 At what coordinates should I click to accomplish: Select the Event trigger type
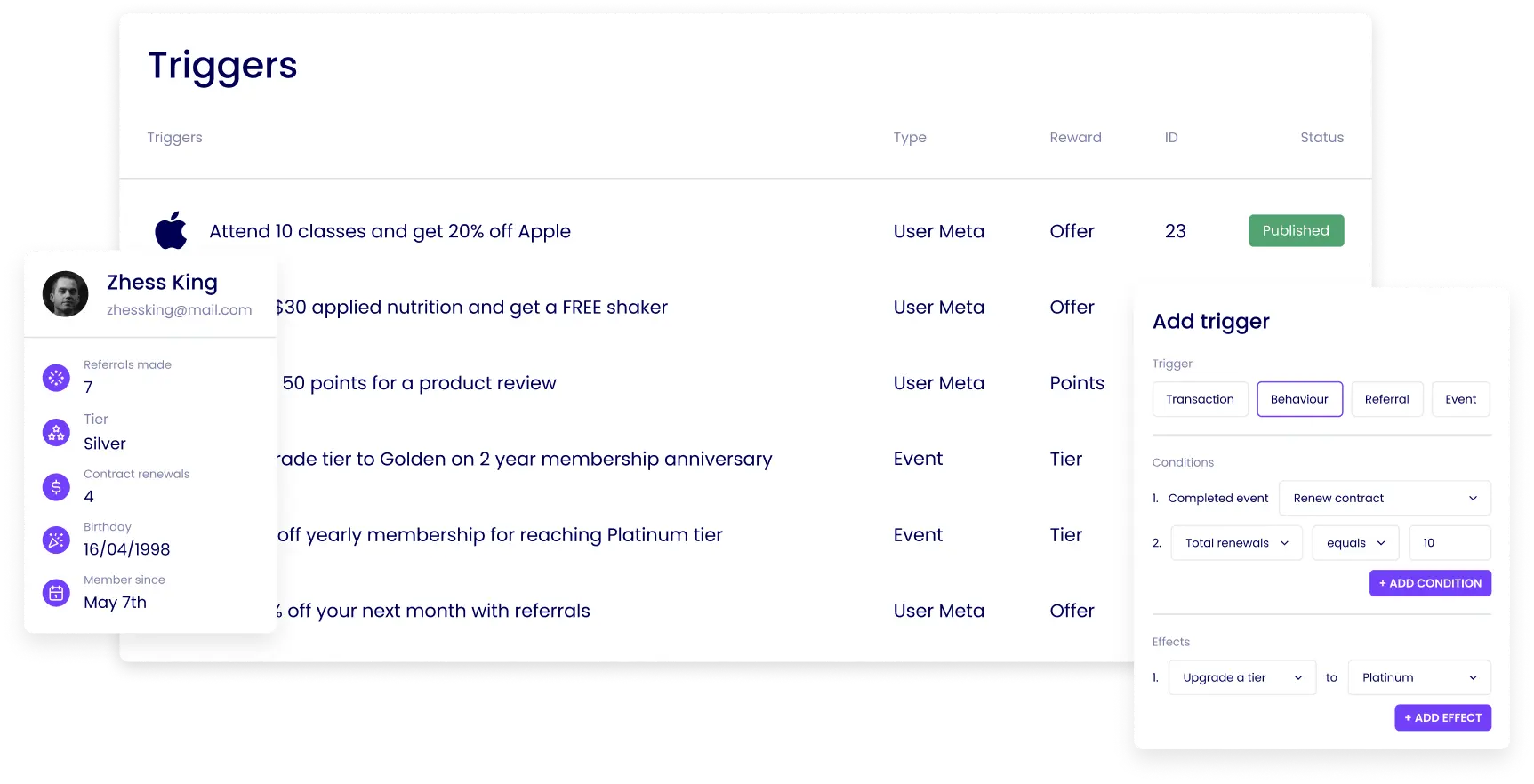pos(1461,399)
